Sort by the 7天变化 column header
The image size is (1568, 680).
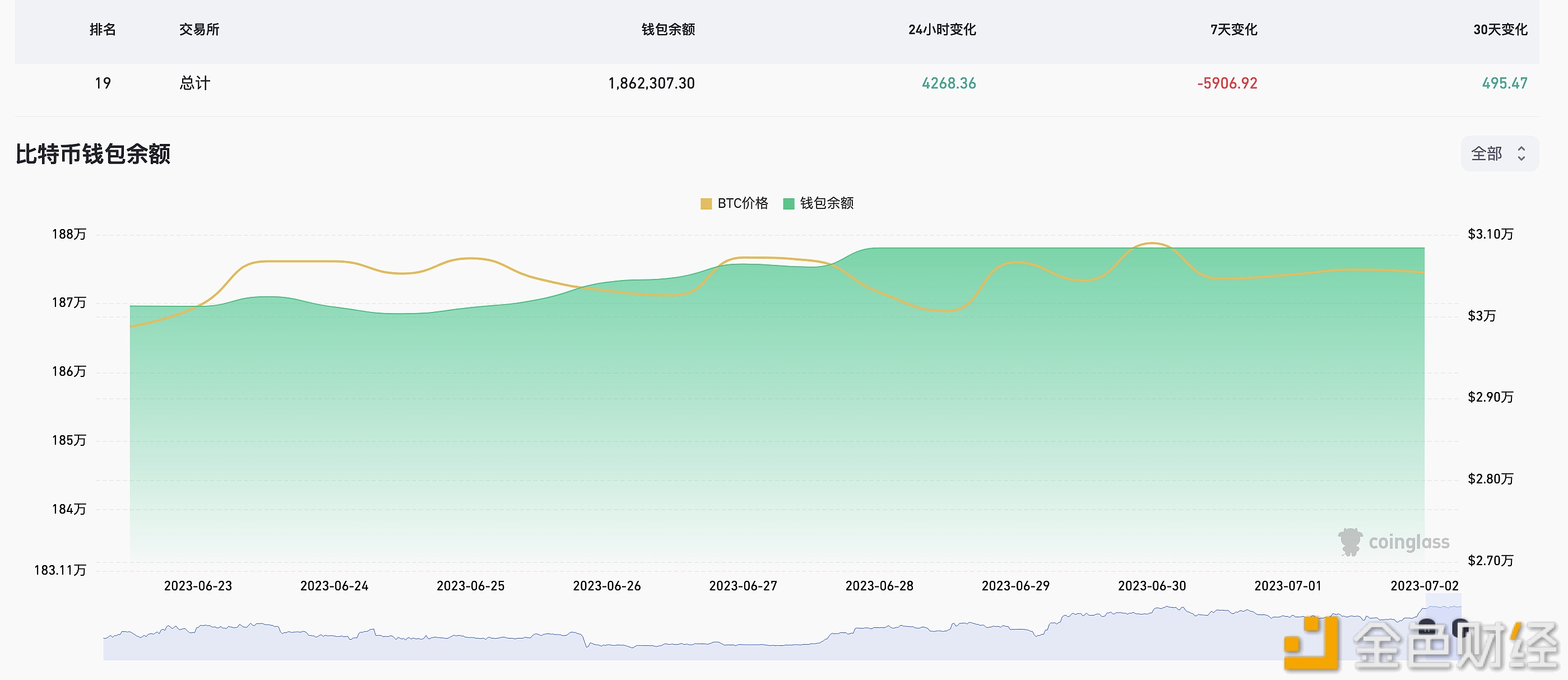click(1233, 29)
